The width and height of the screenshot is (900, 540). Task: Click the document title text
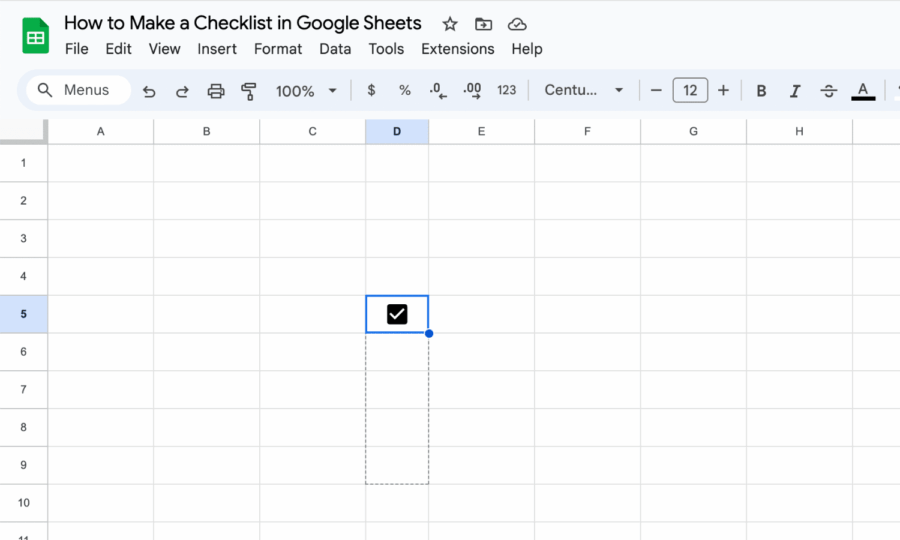(x=242, y=23)
